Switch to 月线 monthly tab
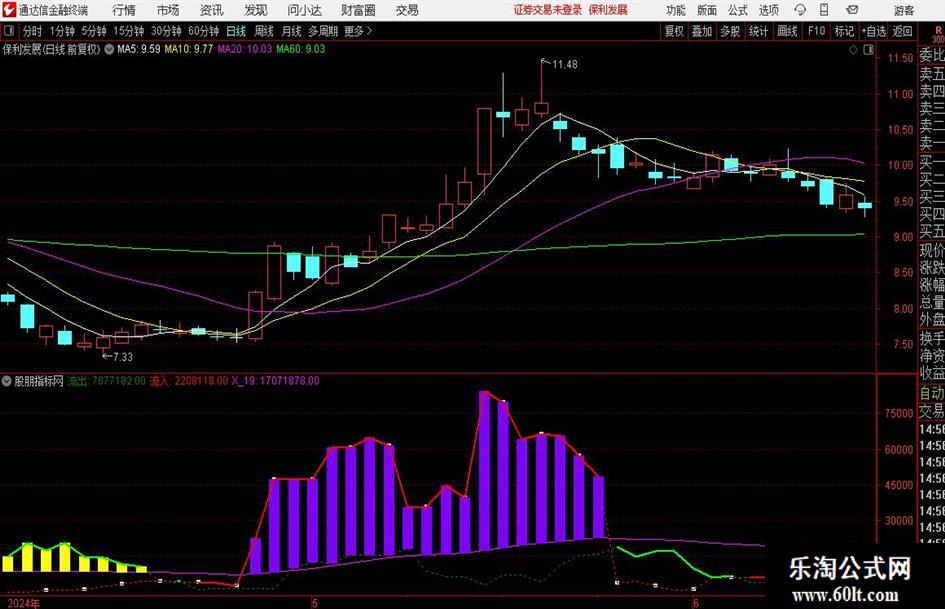Image resolution: width=945 pixels, height=609 pixels. (291, 31)
